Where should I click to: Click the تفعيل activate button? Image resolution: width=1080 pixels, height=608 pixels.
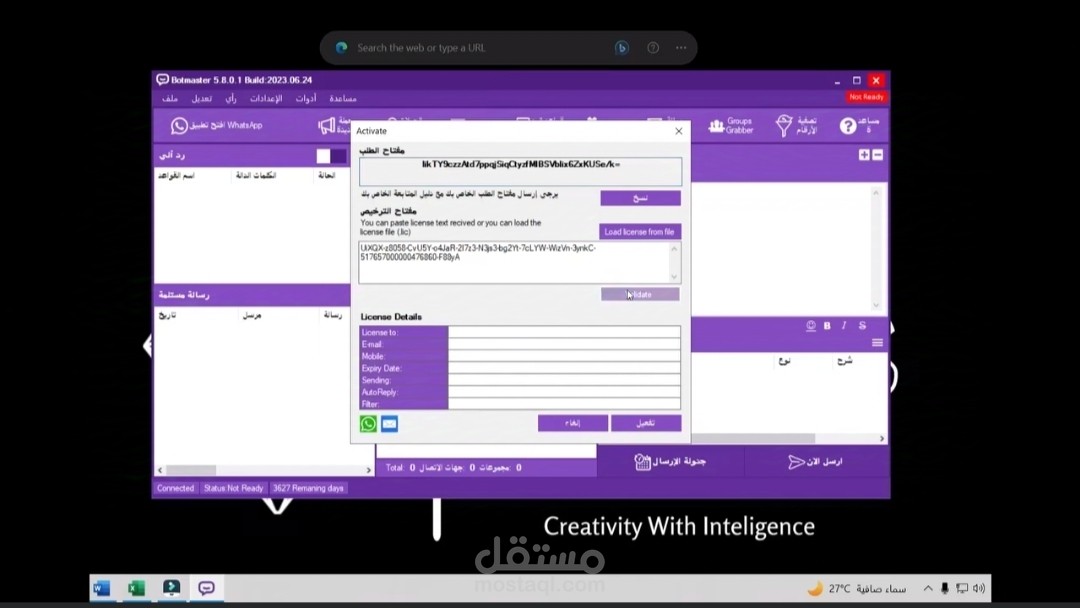pyautogui.click(x=646, y=423)
